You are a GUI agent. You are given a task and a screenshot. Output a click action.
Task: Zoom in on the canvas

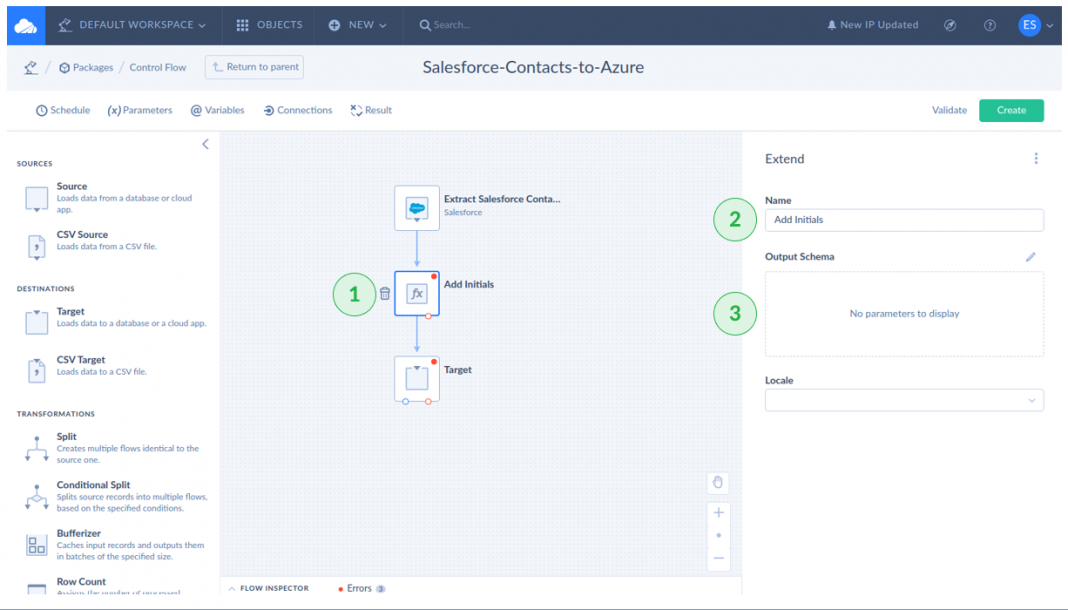coord(718,513)
